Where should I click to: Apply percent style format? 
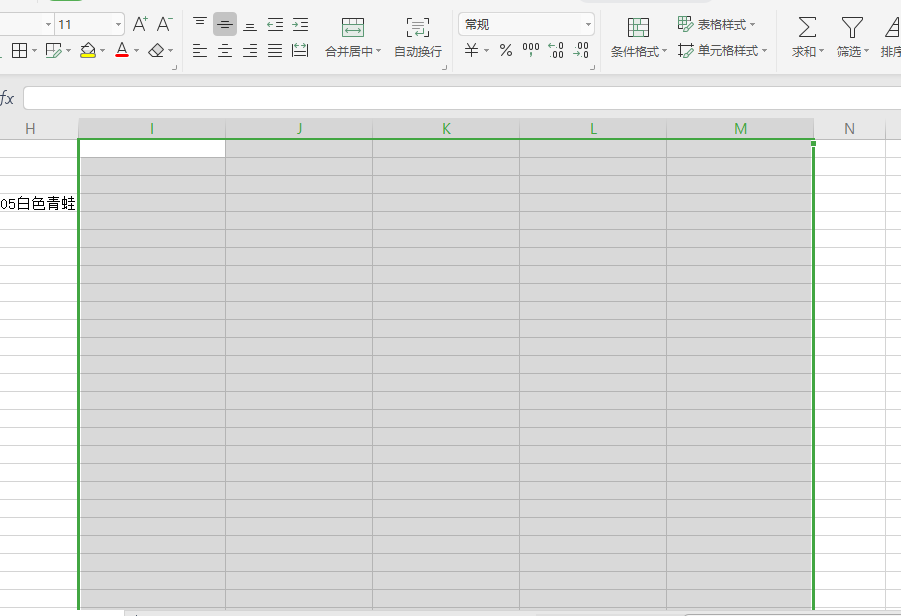pos(506,51)
